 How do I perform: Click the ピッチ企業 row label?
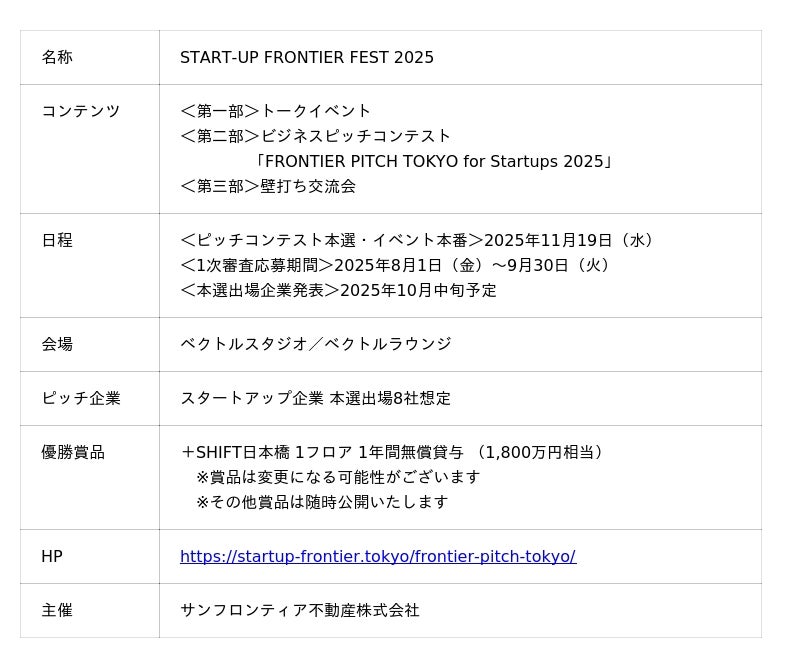pyautogui.click(x=81, y=399)
